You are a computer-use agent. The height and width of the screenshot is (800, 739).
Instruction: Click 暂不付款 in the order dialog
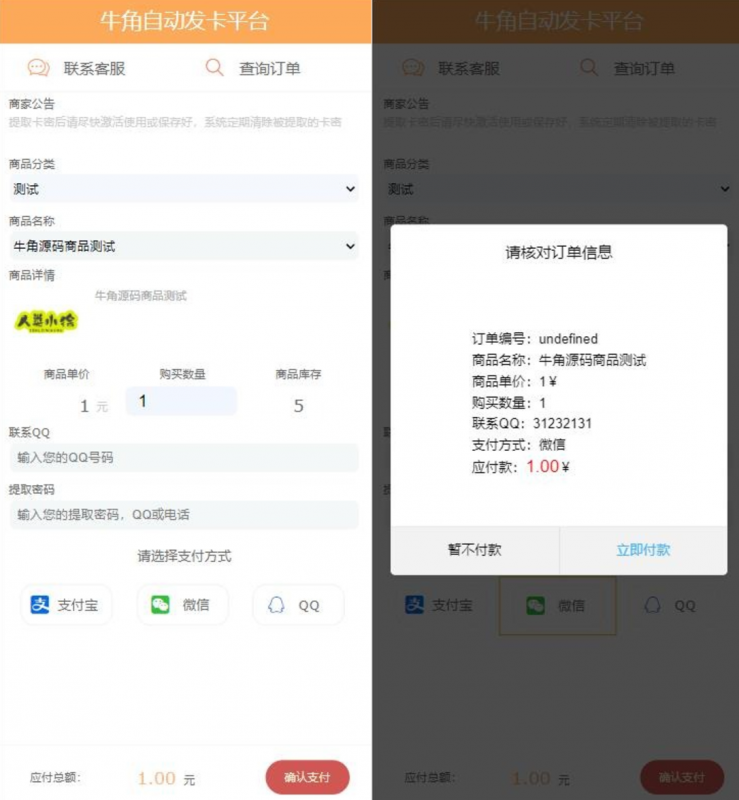(x=475, y=550)
